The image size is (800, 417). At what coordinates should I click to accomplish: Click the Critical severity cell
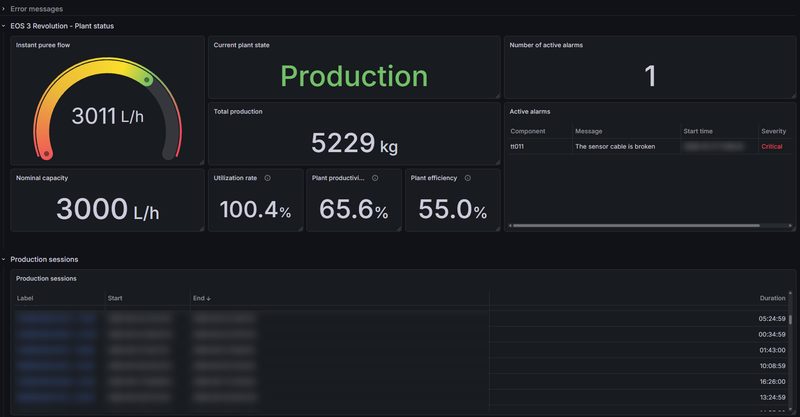pos(771,146)
